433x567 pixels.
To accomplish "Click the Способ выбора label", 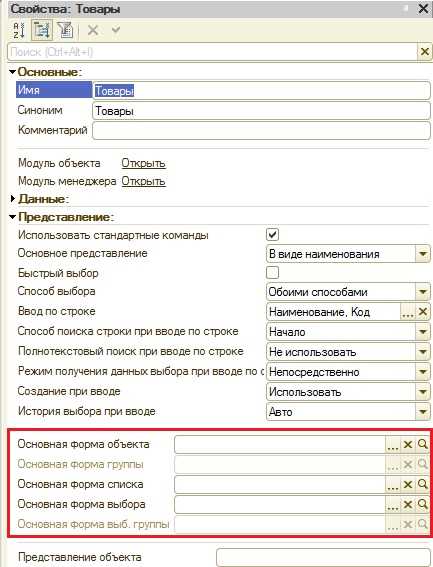I will [x=57, y=291].
